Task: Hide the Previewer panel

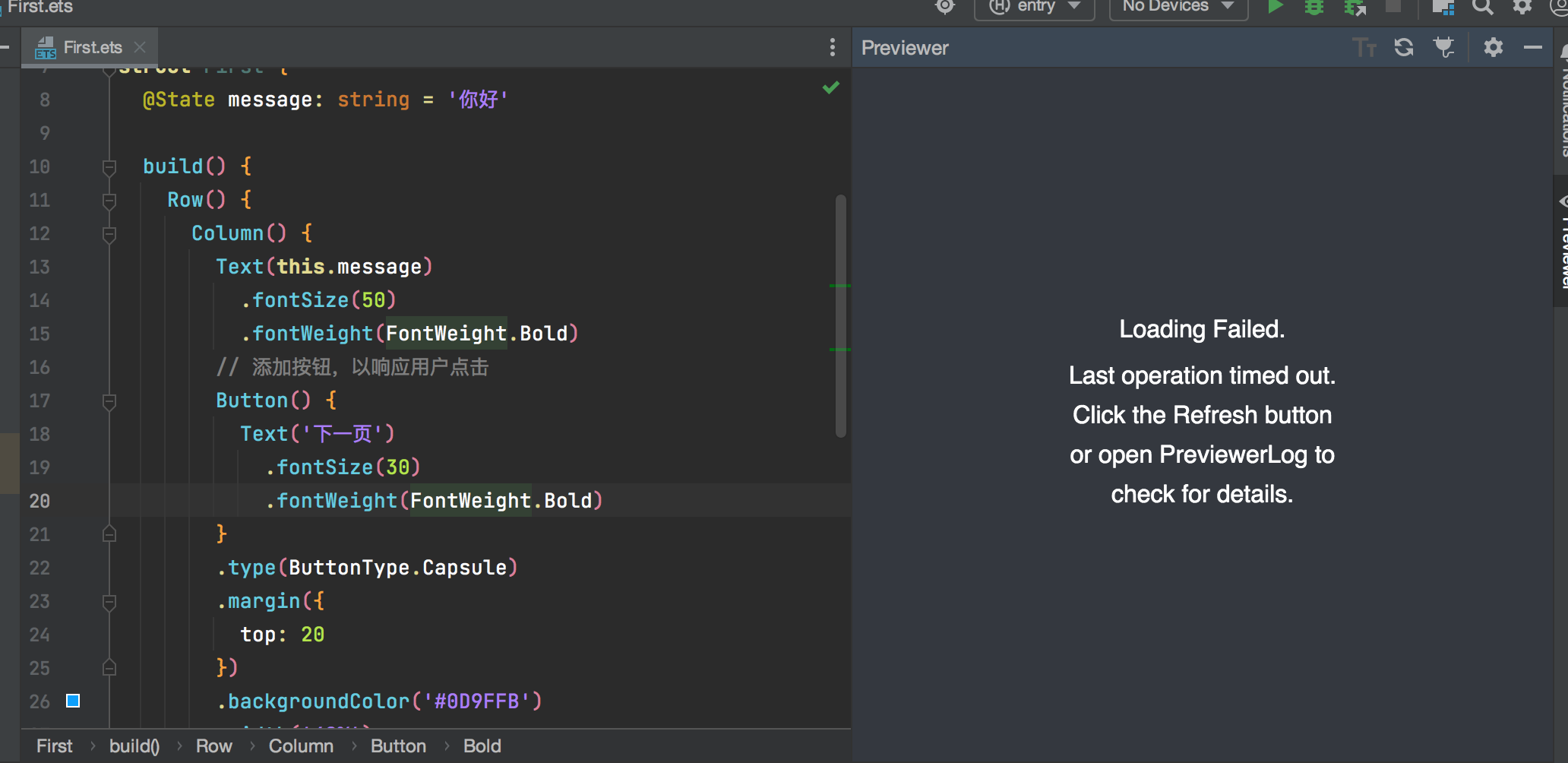Action: 1533,47
